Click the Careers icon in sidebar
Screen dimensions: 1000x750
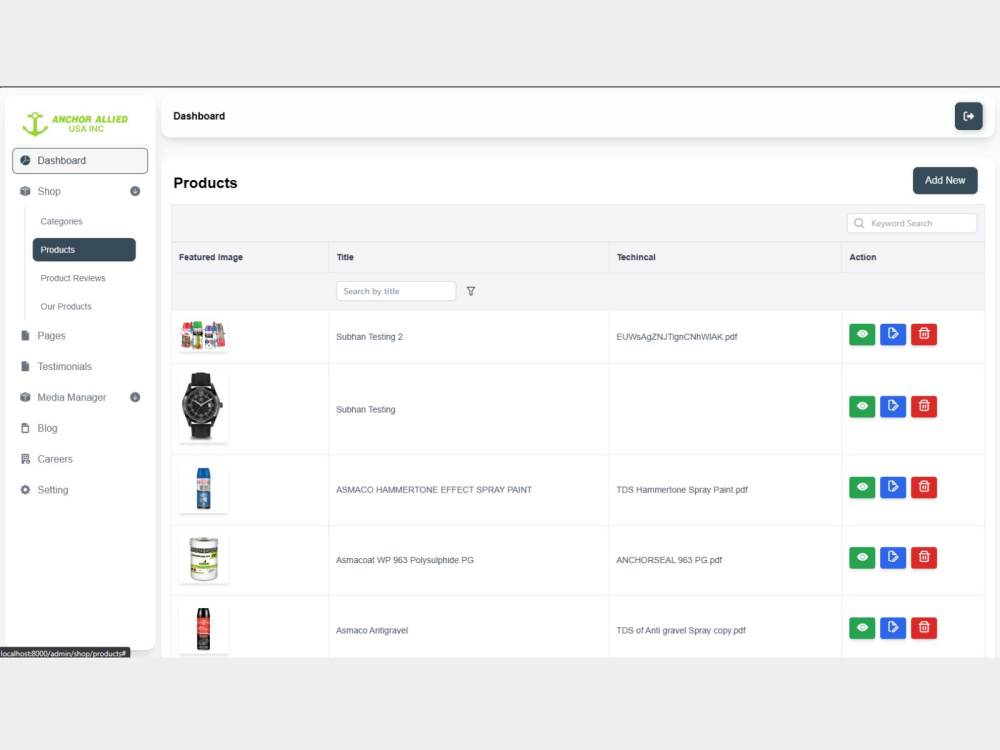[x=25, y=459]
